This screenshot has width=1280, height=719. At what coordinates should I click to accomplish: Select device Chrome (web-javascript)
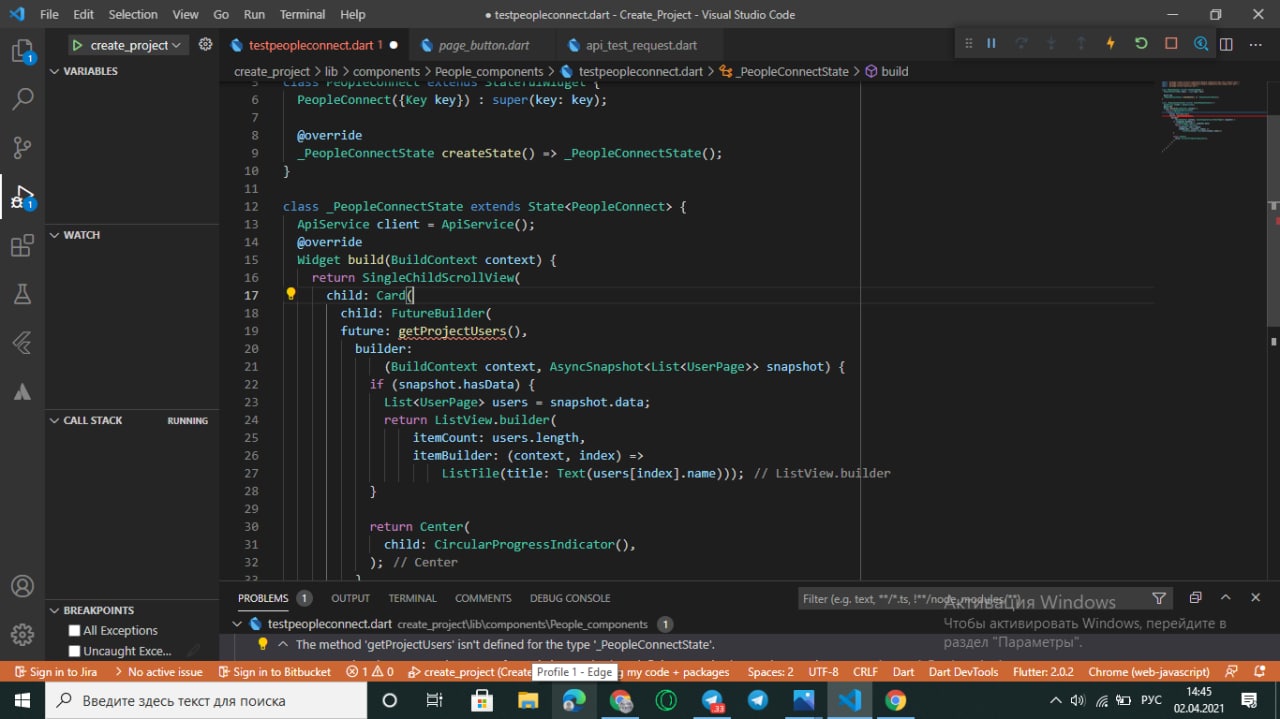(x=1149, y=672)
